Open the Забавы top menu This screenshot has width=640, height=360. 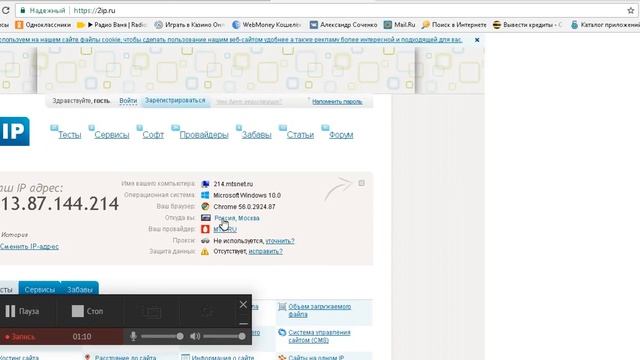[x=256, y=135]
